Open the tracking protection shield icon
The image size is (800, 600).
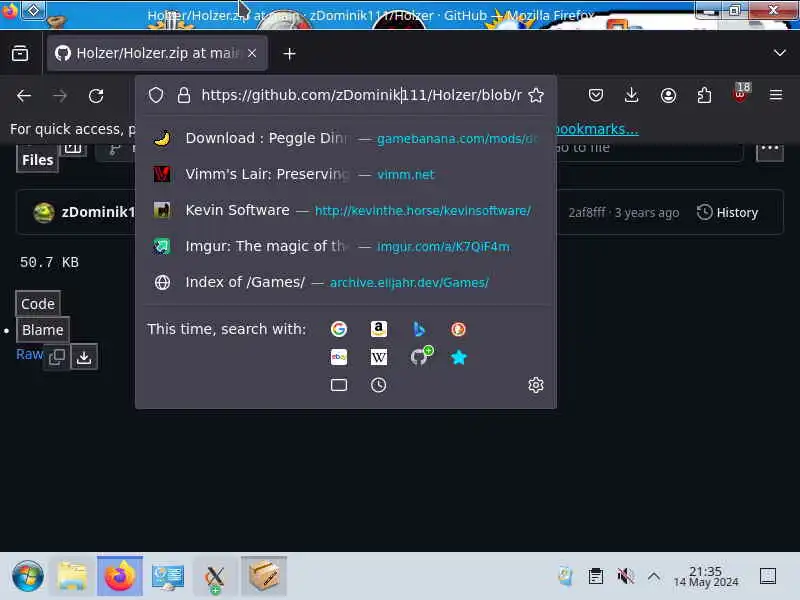coord(156,95)
